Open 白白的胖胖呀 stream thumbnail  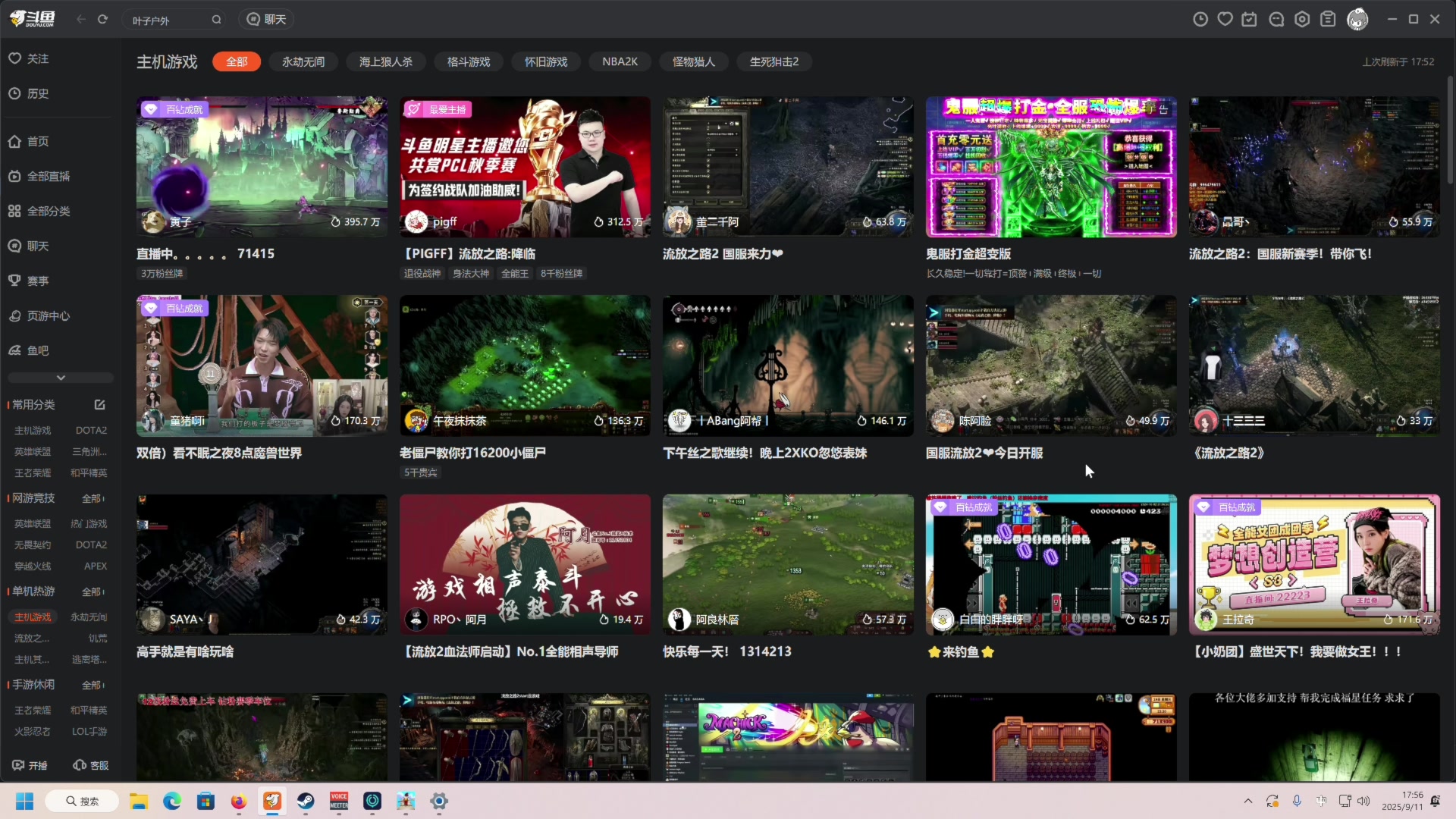pos(1051,564)
